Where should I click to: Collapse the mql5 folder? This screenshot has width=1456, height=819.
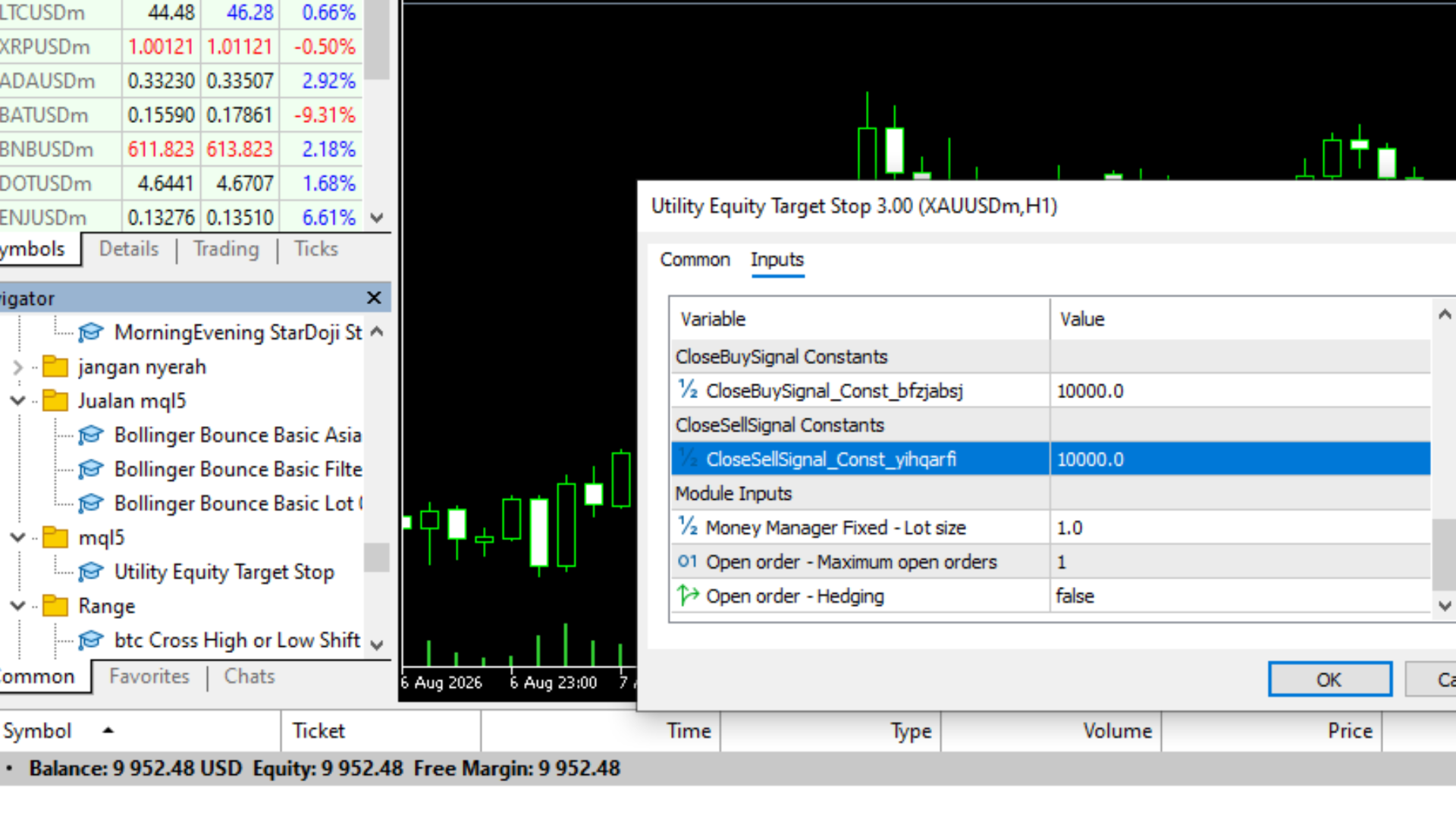tap(17, 538)
